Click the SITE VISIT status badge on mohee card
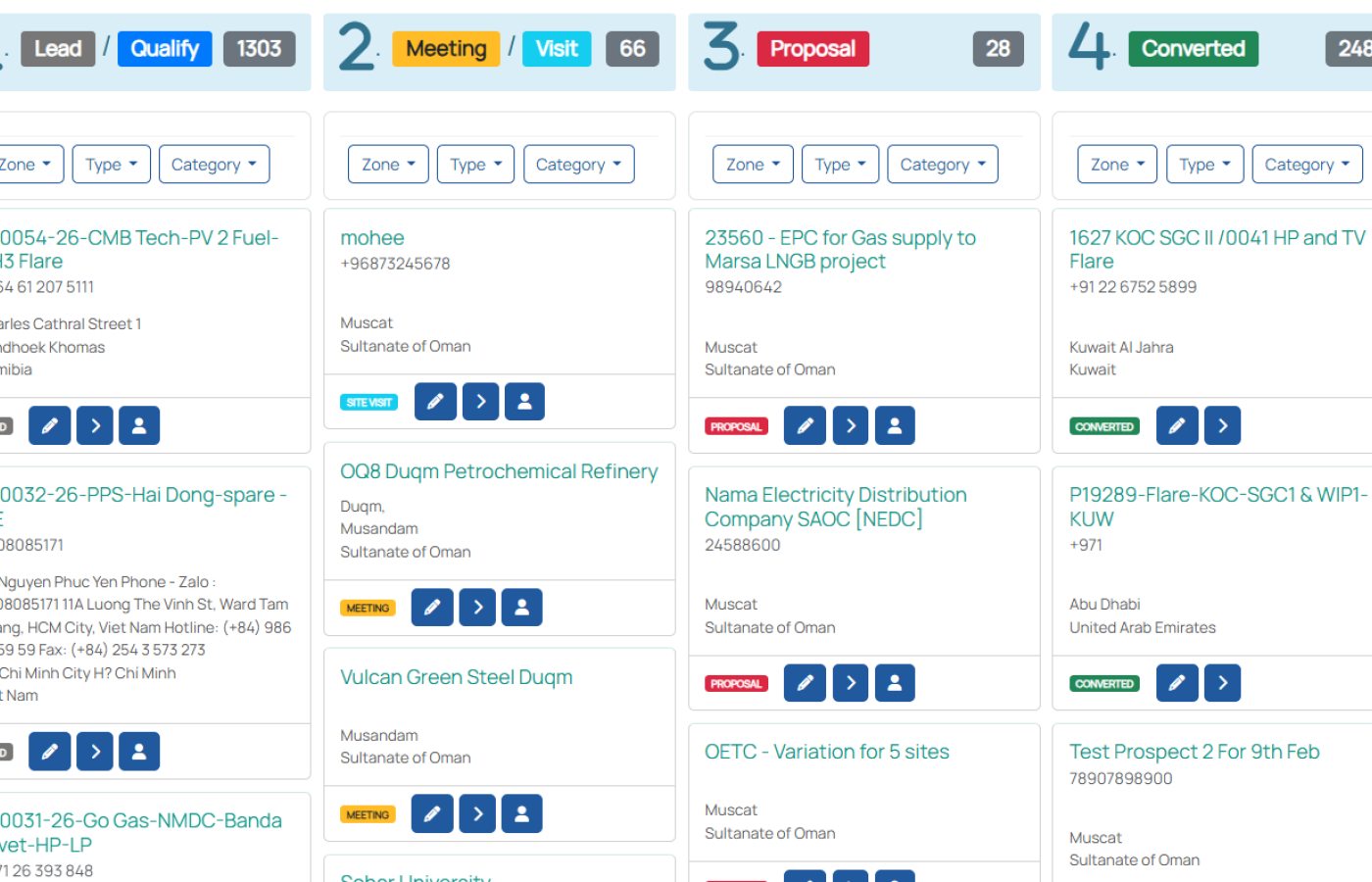The image size is (1372, 882). point(368,401)
